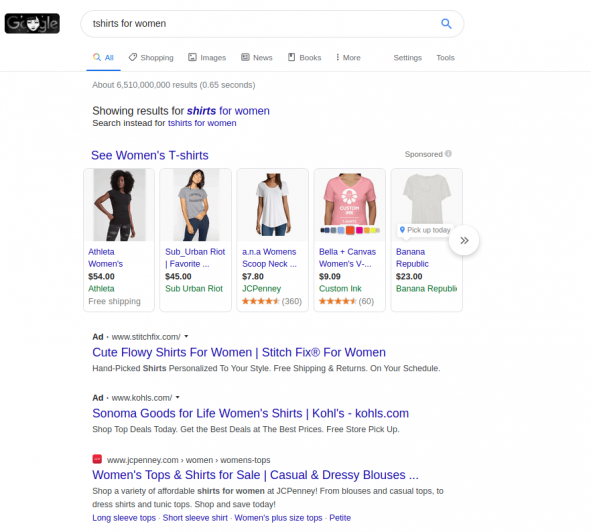
Task: Open the Petite sitelink
Action: [x=340, y=518]
